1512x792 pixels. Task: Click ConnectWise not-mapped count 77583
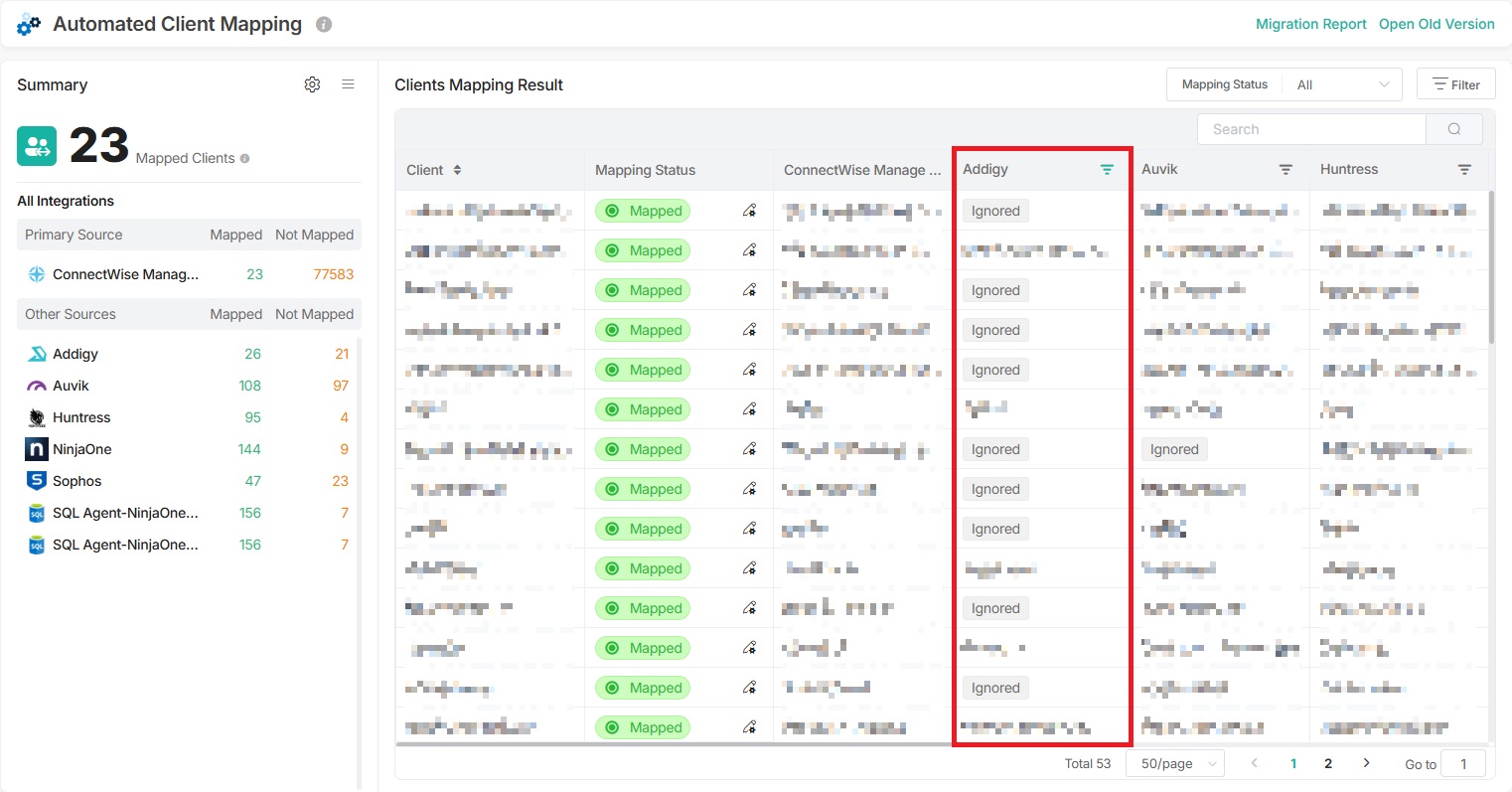(334, 274)
